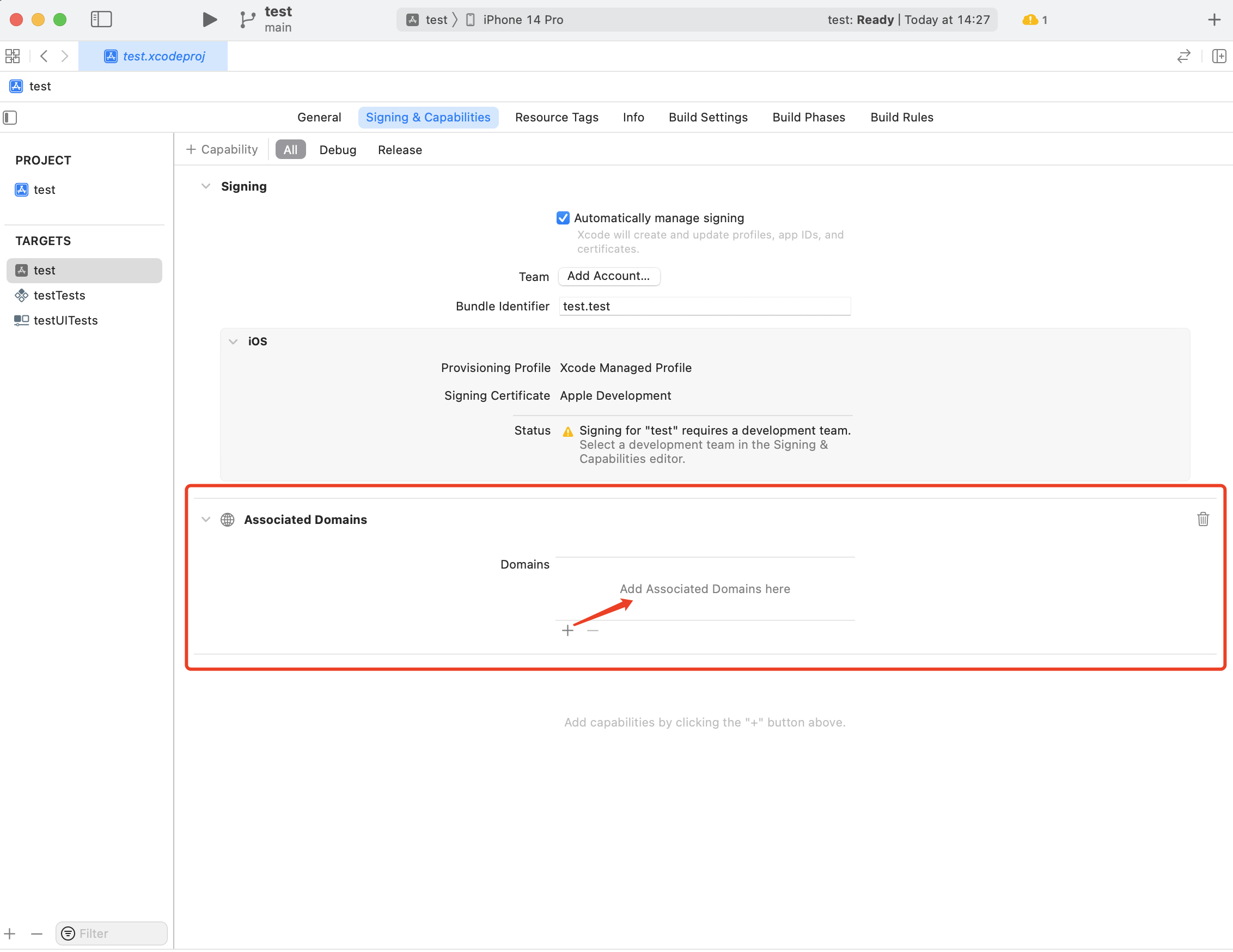
Task: Click the remove (–) button under Domains
Action: click(x=590, y=630)
